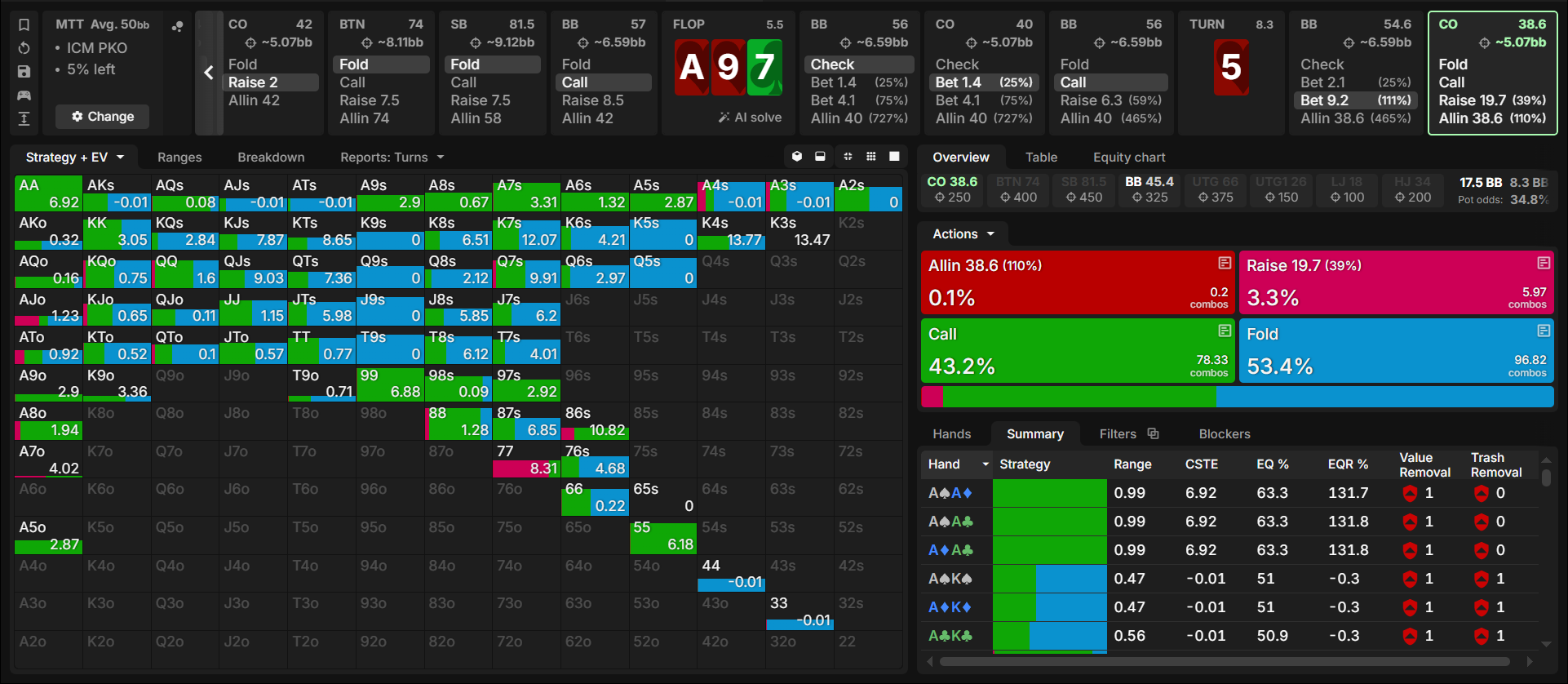Switch to the Breakdown tab
This screenshot has width=1568, height=684.
[x=271, y=158]
